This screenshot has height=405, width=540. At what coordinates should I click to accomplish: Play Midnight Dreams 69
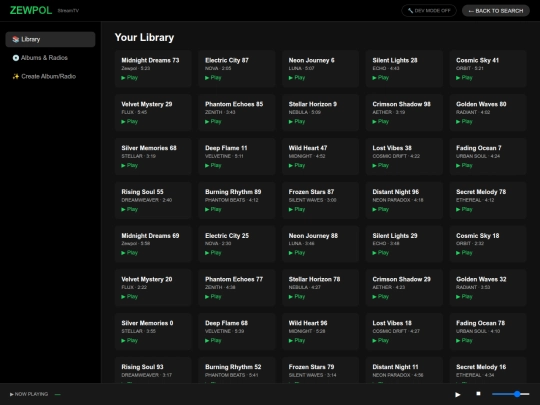tap(129, 253)
